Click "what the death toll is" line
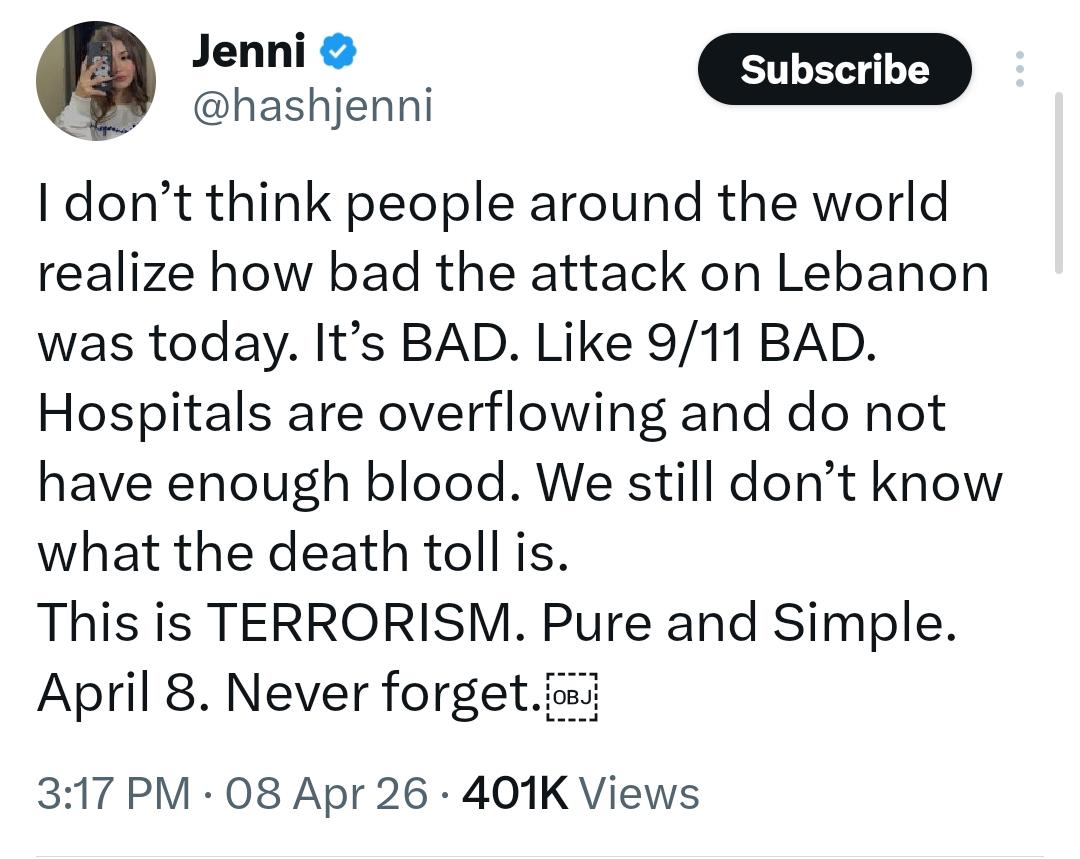The height and width of the screenshot is (859, 1080). click(302, 554)
